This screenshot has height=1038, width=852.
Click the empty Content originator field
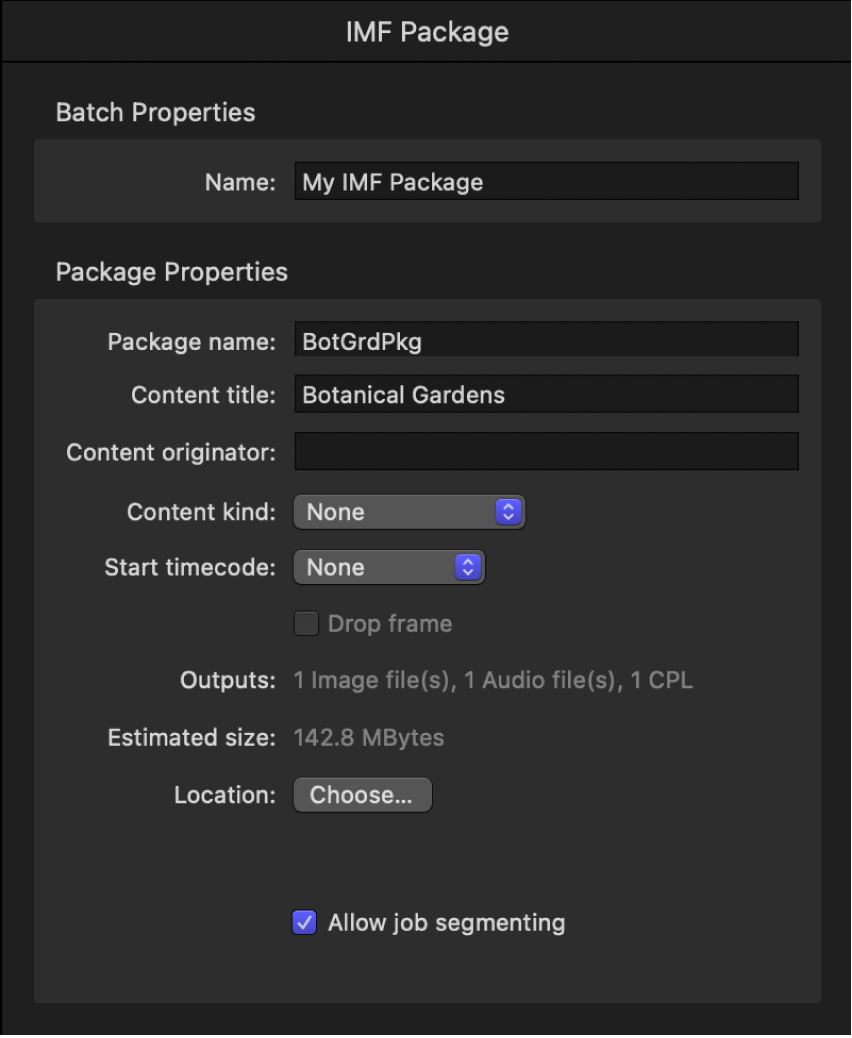[x=546, y=451]
